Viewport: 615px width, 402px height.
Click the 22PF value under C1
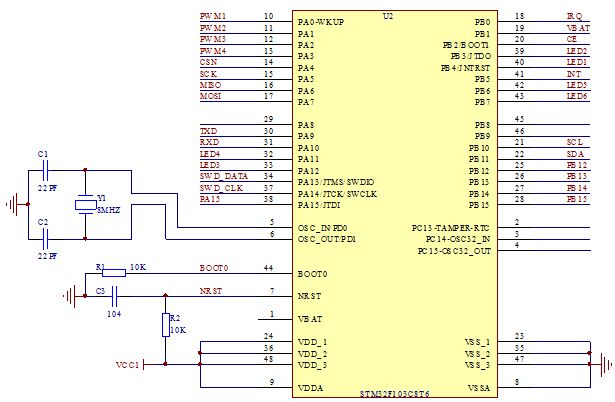(48, 188)
